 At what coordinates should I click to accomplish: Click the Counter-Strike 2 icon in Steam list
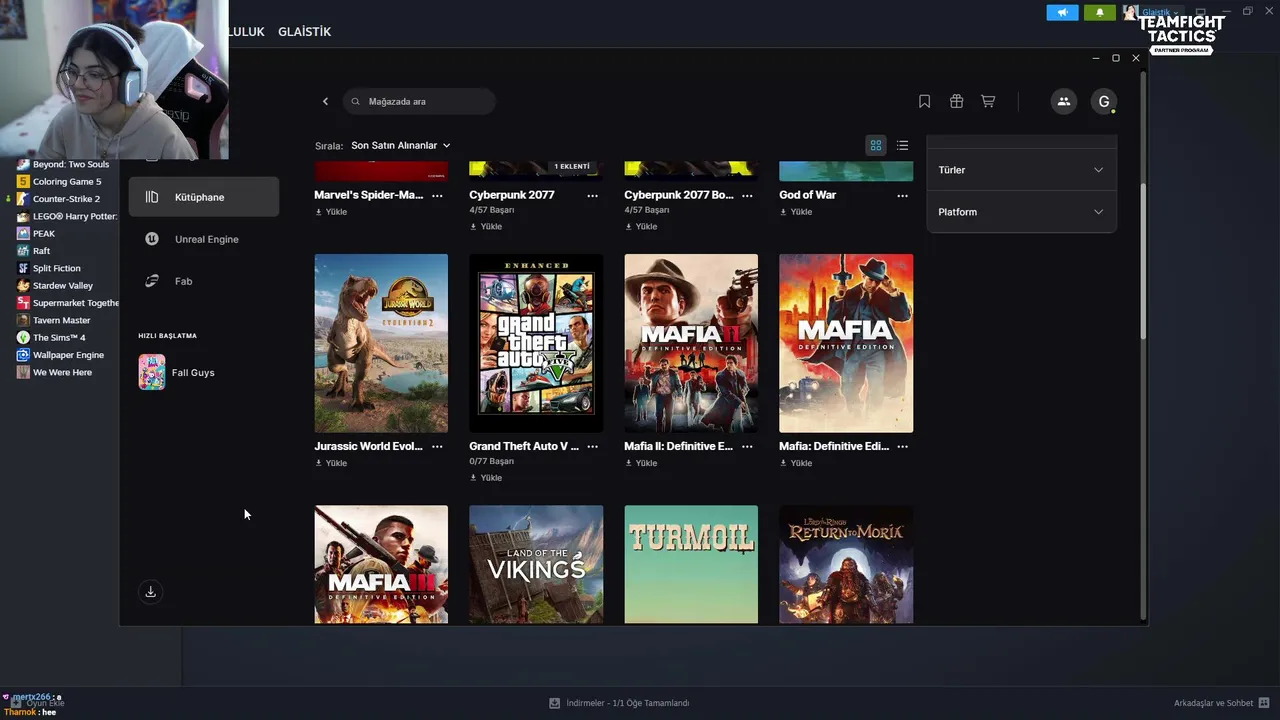tap(23, 199)
